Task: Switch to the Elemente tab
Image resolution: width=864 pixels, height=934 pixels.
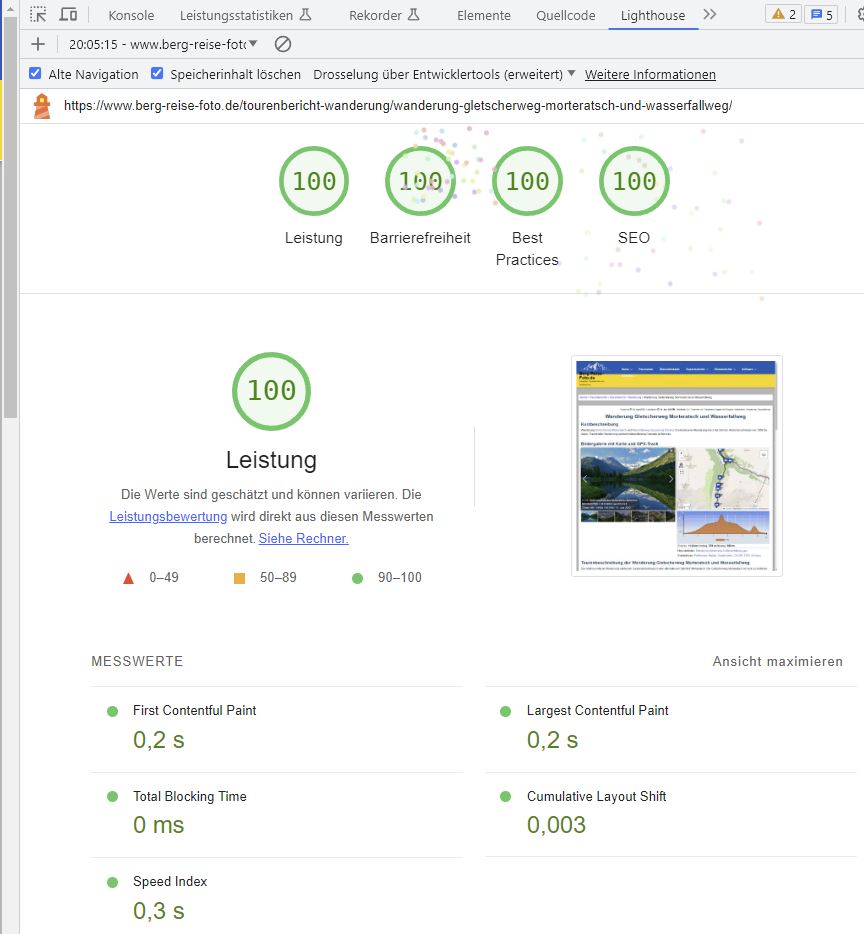Action: pos(484,15)
